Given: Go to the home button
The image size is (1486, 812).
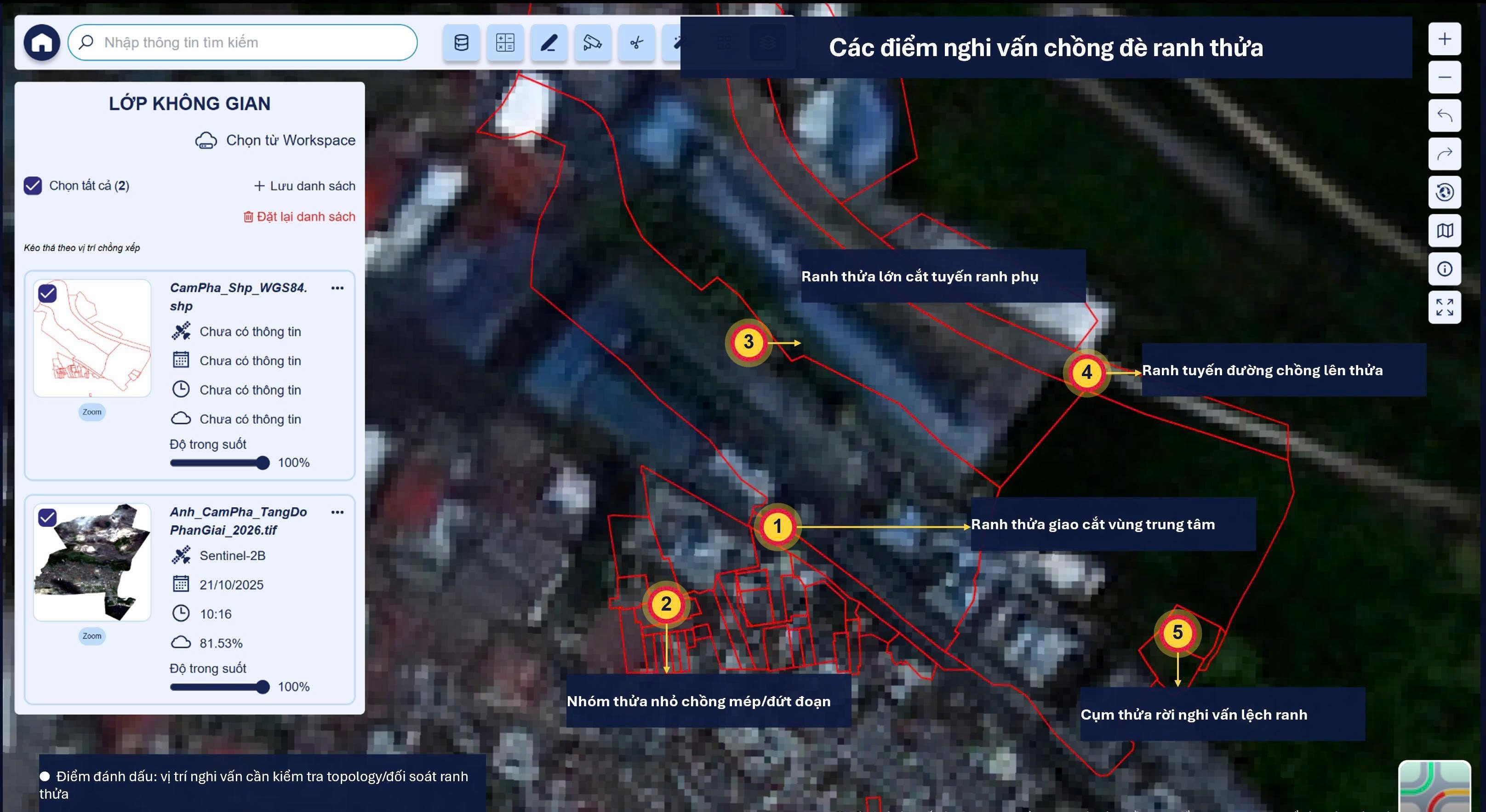Looking at the screenshot, I should click(x=41, y=42).
